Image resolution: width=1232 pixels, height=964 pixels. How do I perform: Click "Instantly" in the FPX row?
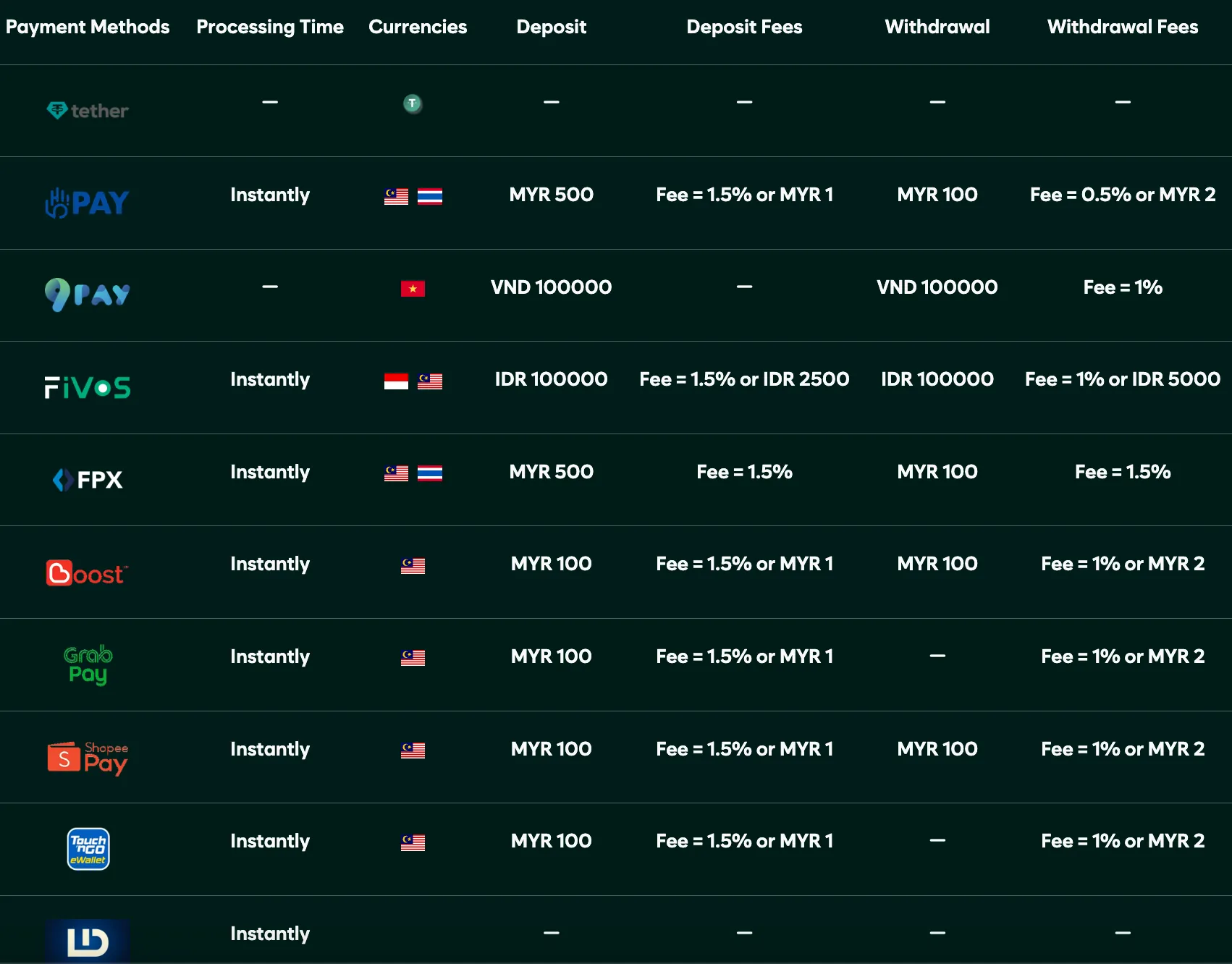270,473
